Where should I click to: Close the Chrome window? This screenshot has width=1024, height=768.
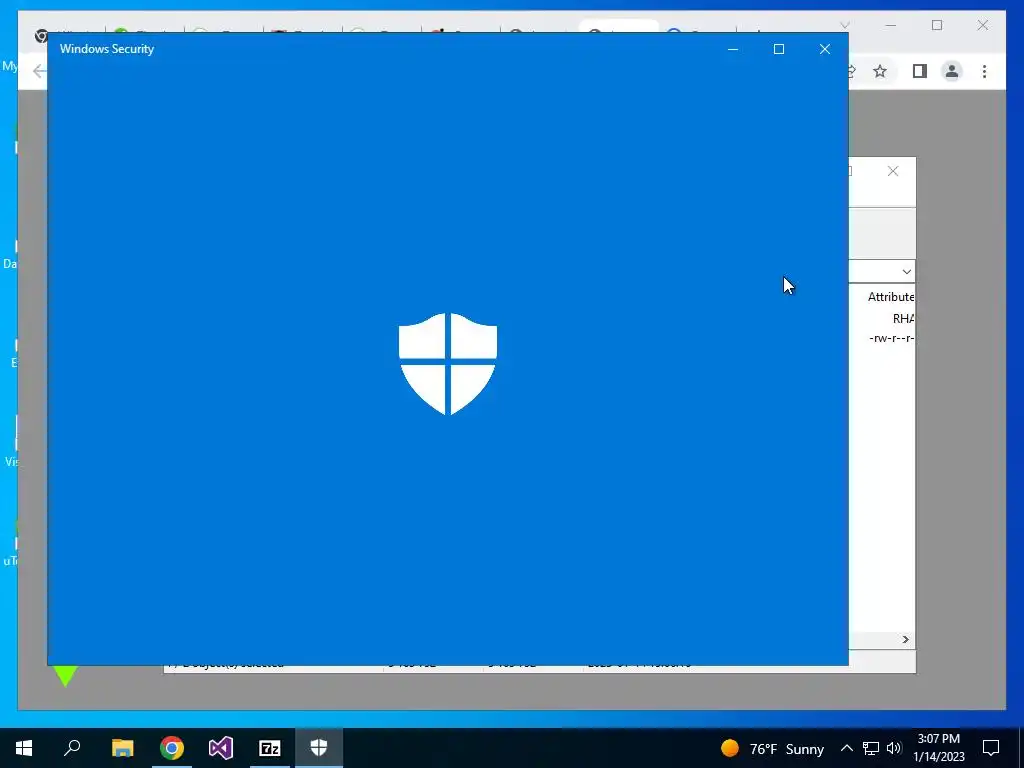[x=983, y=25]
